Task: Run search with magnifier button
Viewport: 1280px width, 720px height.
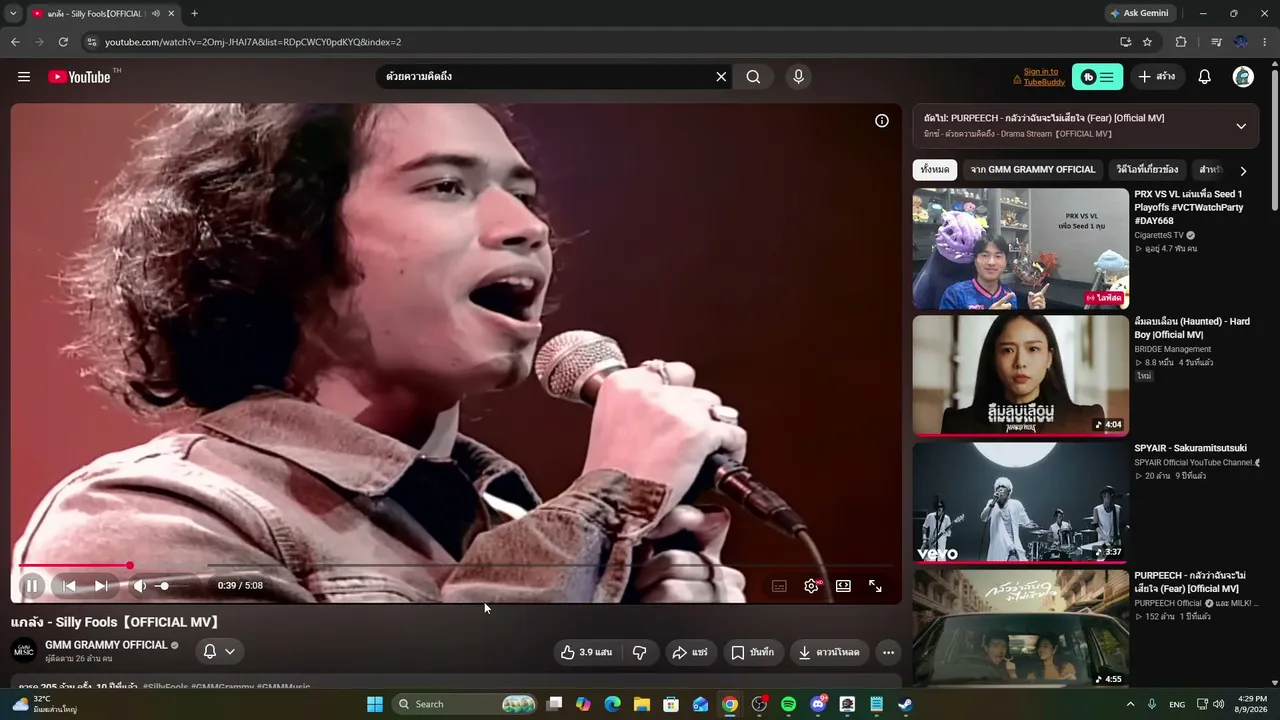Action: (x=753, y=77)
